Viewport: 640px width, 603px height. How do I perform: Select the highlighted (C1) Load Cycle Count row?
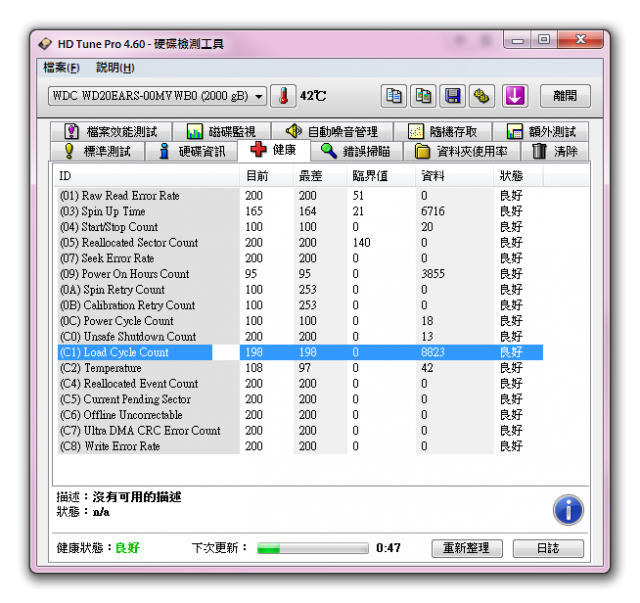coord(300,352)
